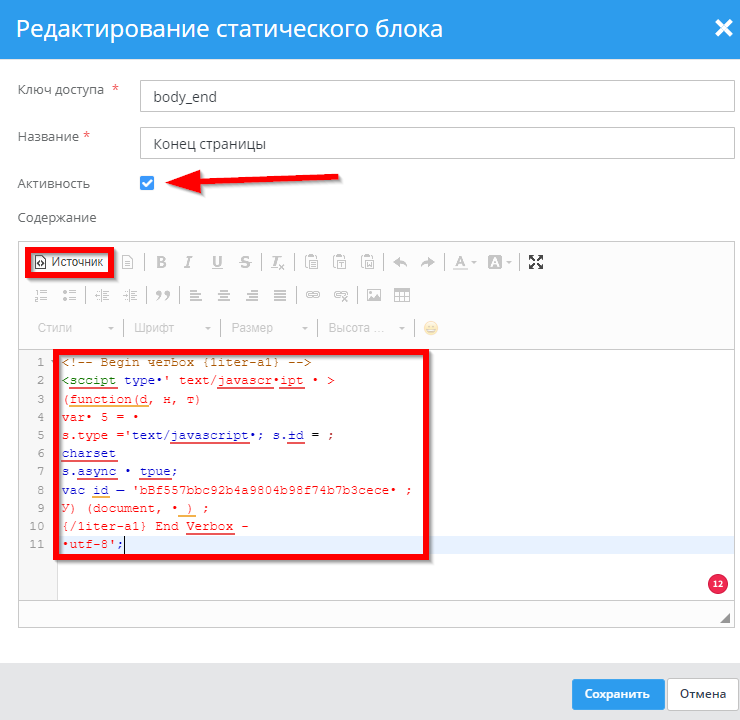The width and height of the screenshot is (740, 720).
Task: Open the text color picker
Action: click(x=464, y=262)
